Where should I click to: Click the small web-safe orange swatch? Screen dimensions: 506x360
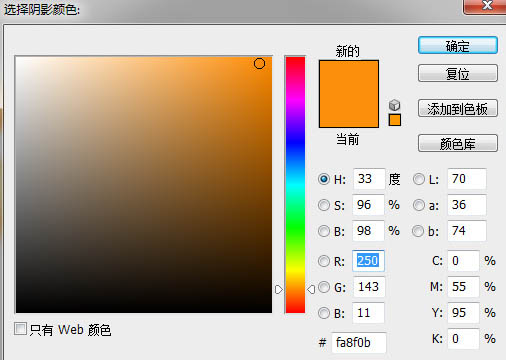pos(395,120)
